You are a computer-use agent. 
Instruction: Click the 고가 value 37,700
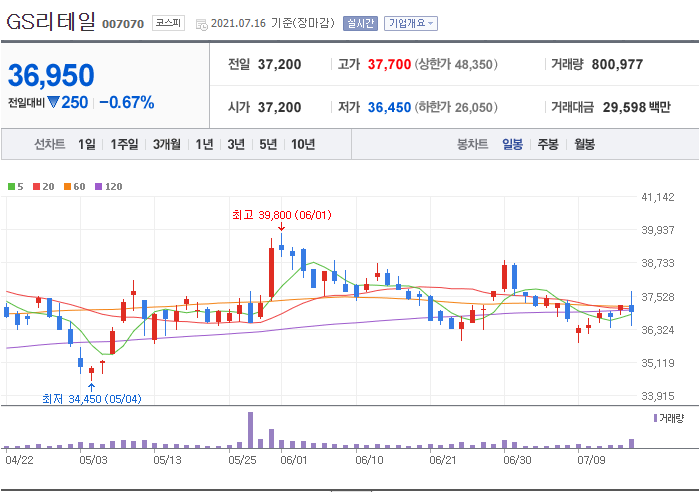pyautogui.click(x=389, y=64)
